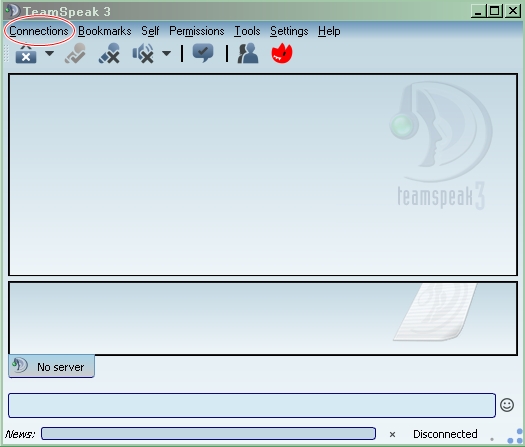
Task: Click the red flame toolbar icon
Action: [x=282, y=53]
